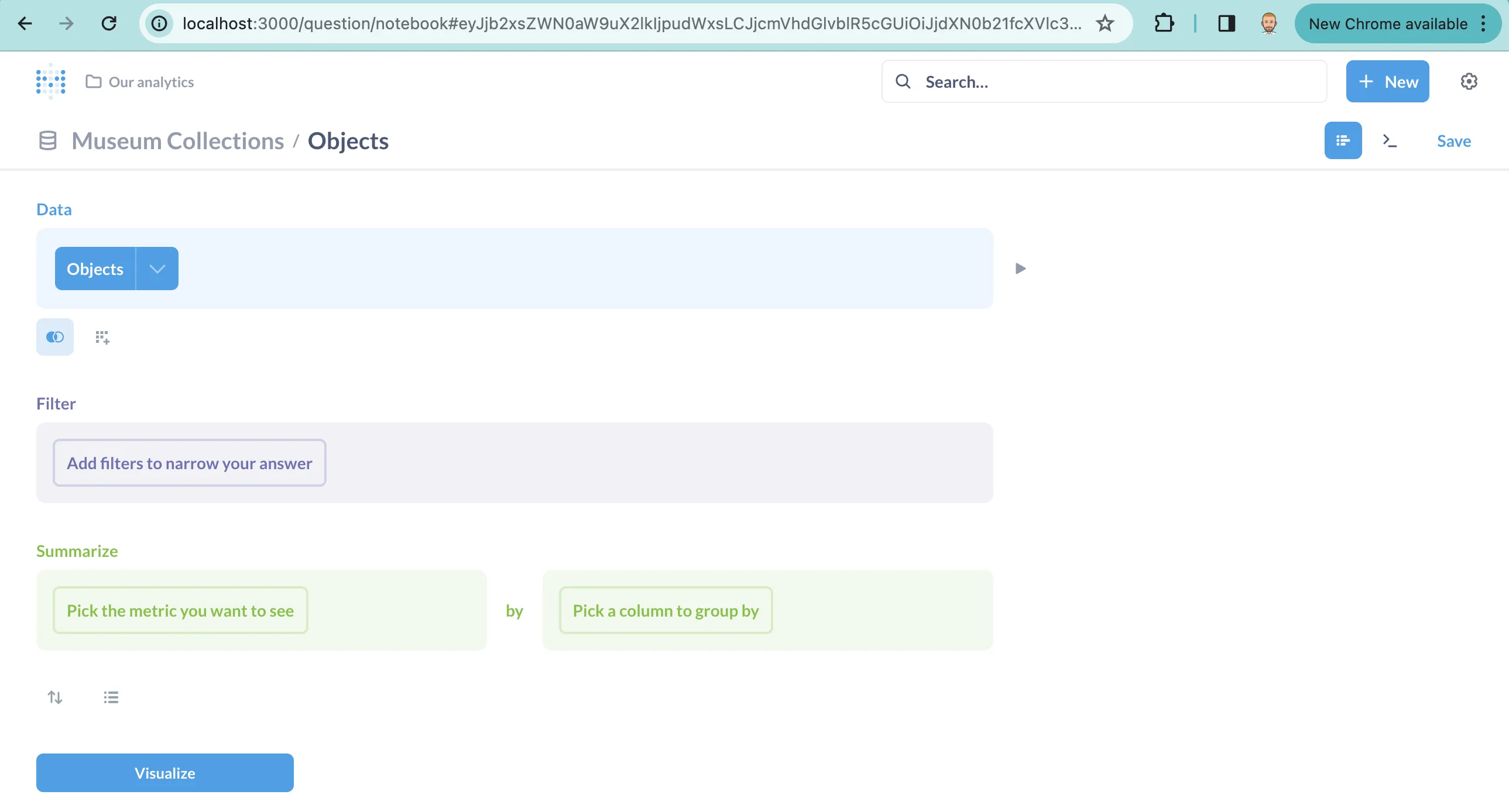Screen dimensions: 1509x812
Task: Open the Chrome customization three-dot menu
Action: (x=1484, y=23)
